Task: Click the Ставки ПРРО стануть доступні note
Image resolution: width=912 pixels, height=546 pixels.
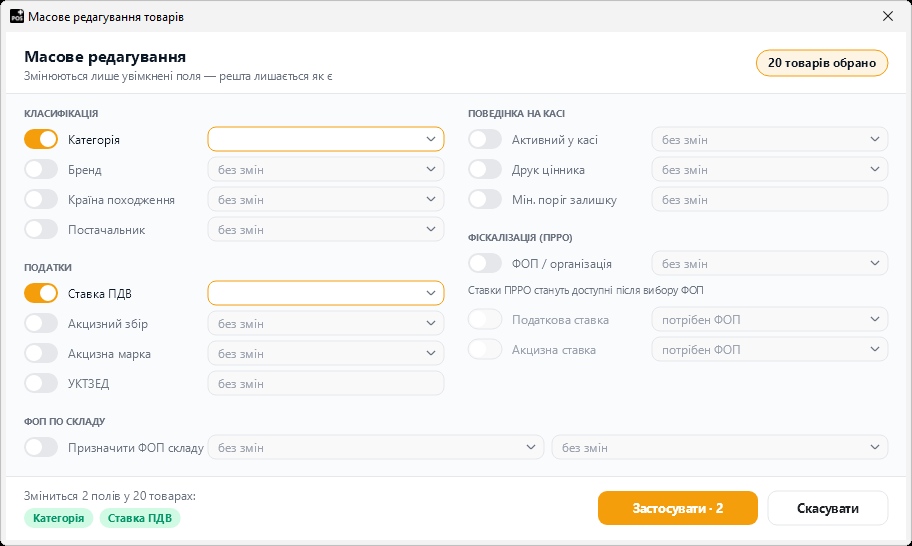Action: [586, 290]
